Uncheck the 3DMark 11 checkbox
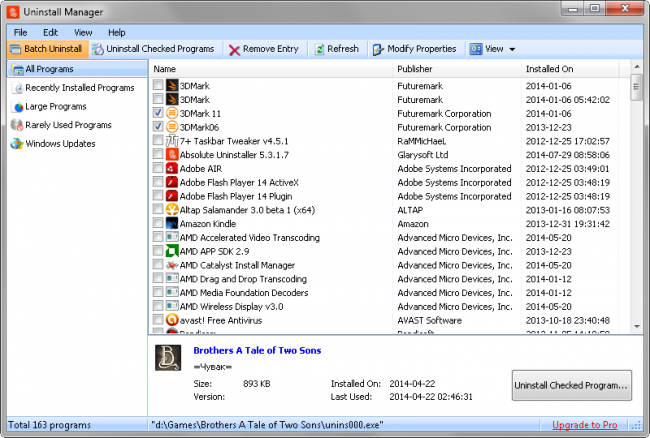 point(158,112)
